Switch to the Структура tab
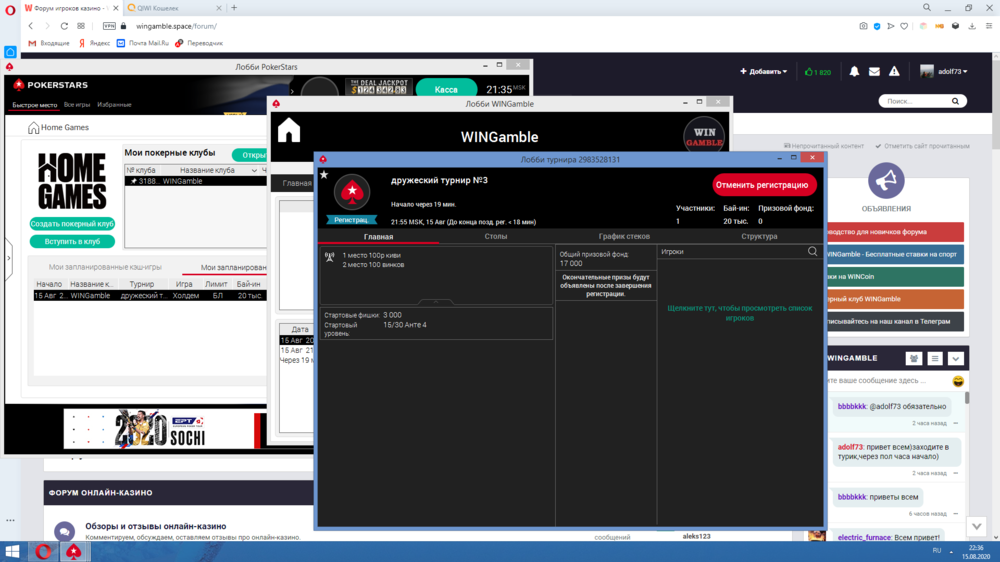 759,237
